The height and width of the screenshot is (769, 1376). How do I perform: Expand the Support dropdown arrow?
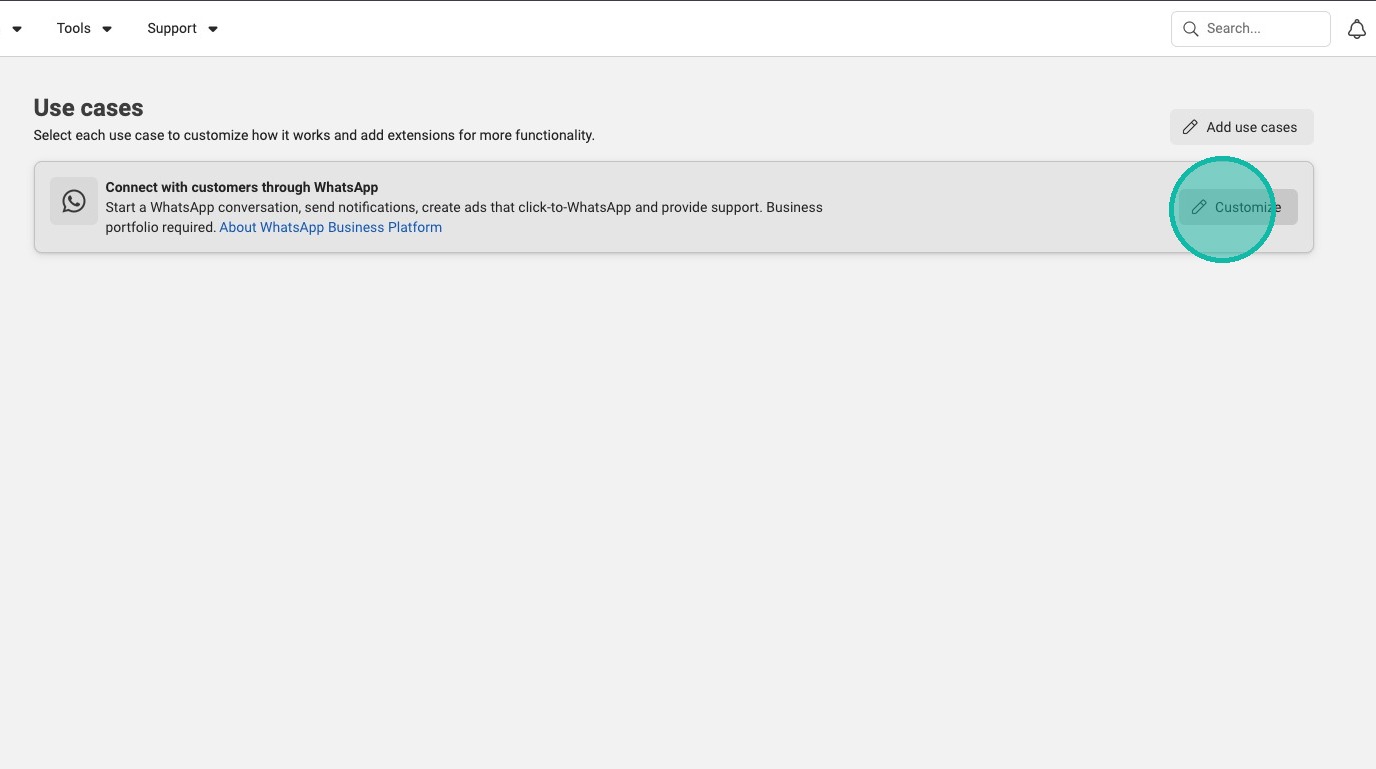click(213, 29)
